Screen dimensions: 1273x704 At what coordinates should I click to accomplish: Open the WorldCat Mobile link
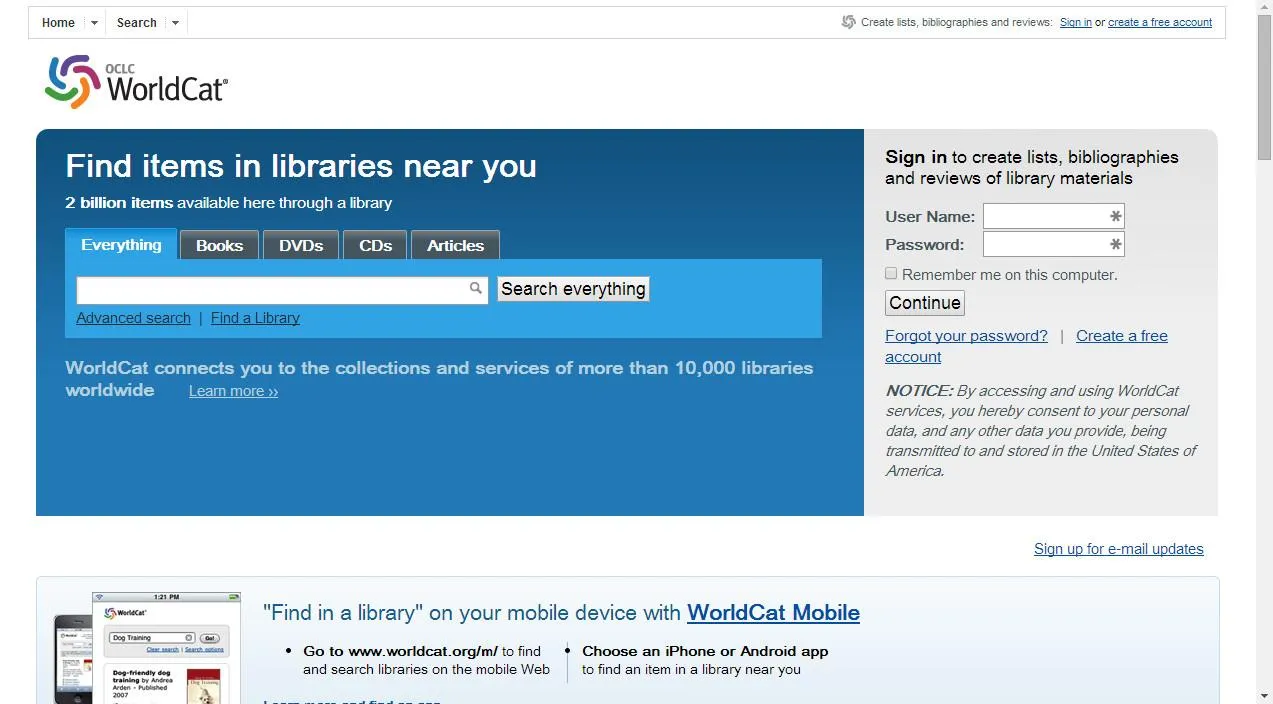pos(773,612)
